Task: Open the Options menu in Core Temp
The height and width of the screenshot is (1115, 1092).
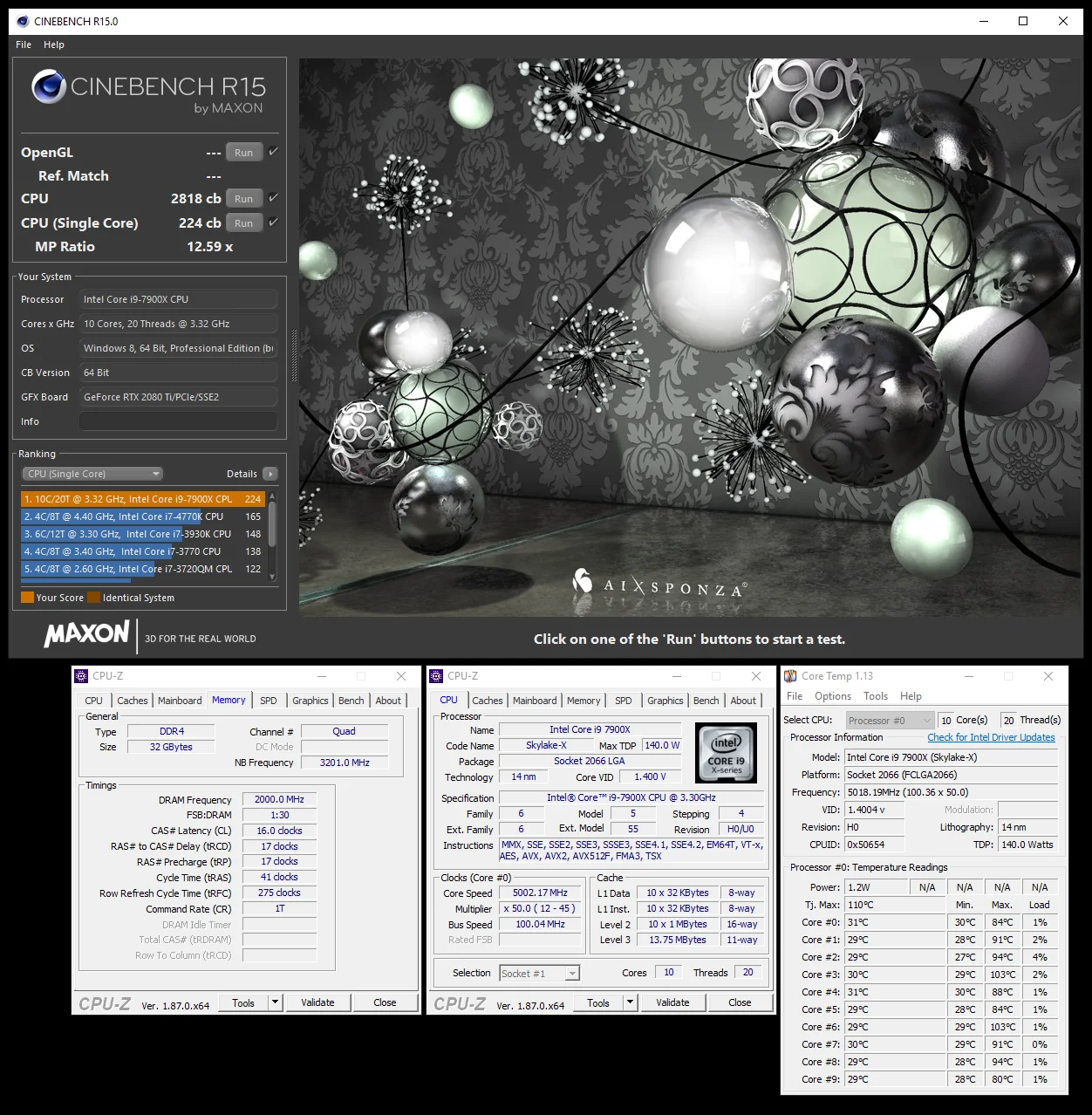Action: (x=833, y=696)
